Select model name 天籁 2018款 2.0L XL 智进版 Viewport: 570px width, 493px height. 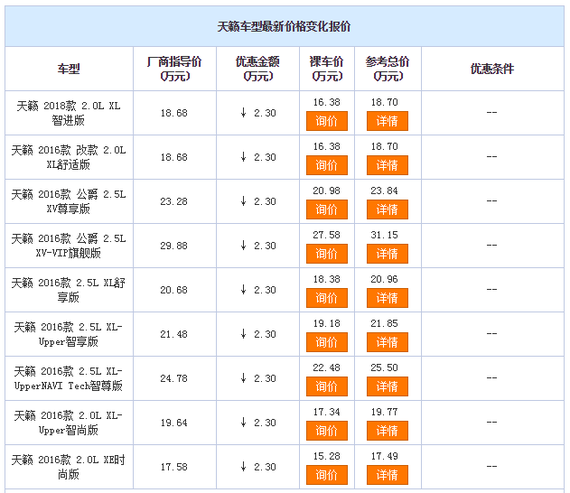tap(68, 113)
